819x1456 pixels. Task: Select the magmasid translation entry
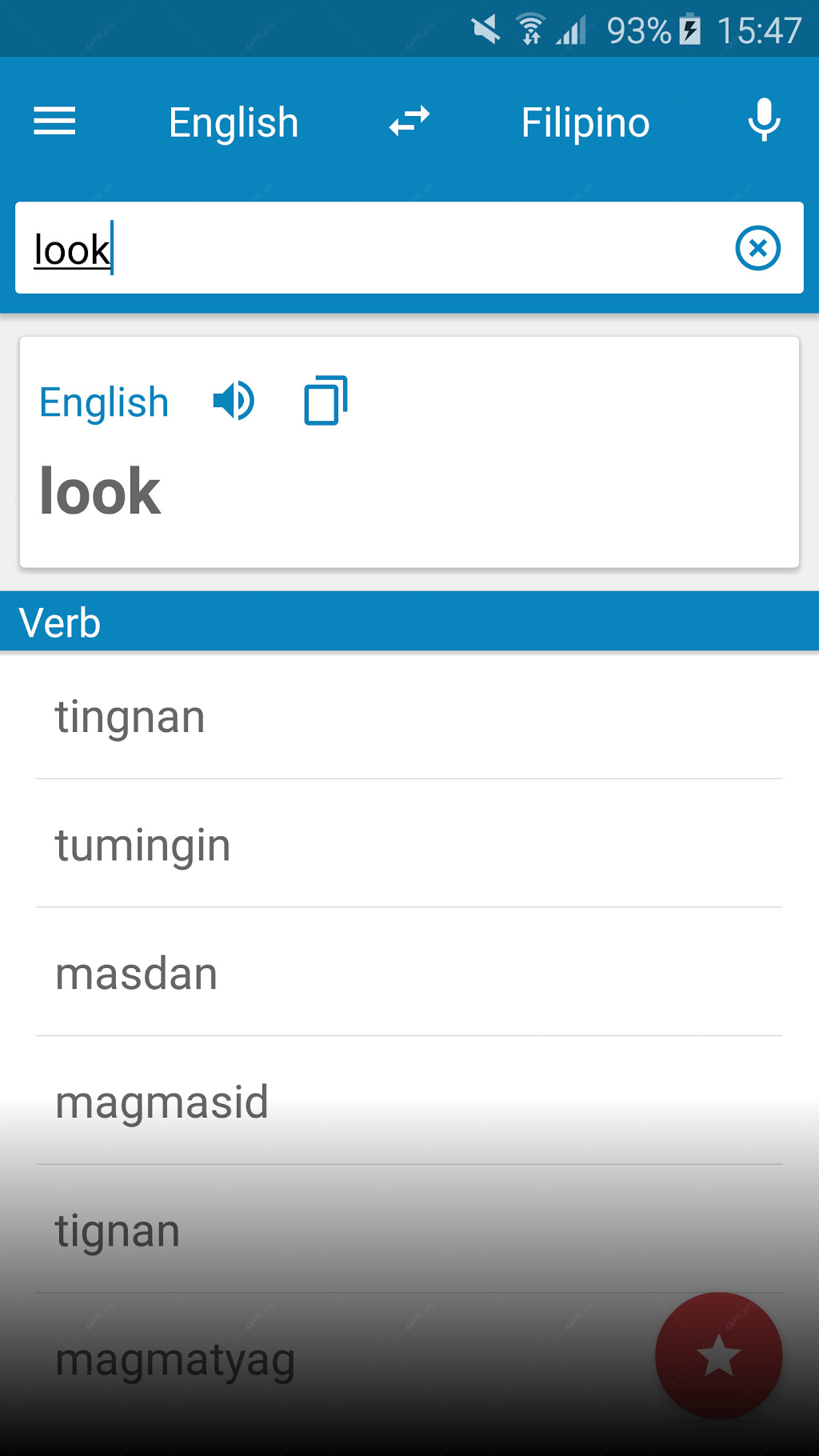pos(409,1102)
